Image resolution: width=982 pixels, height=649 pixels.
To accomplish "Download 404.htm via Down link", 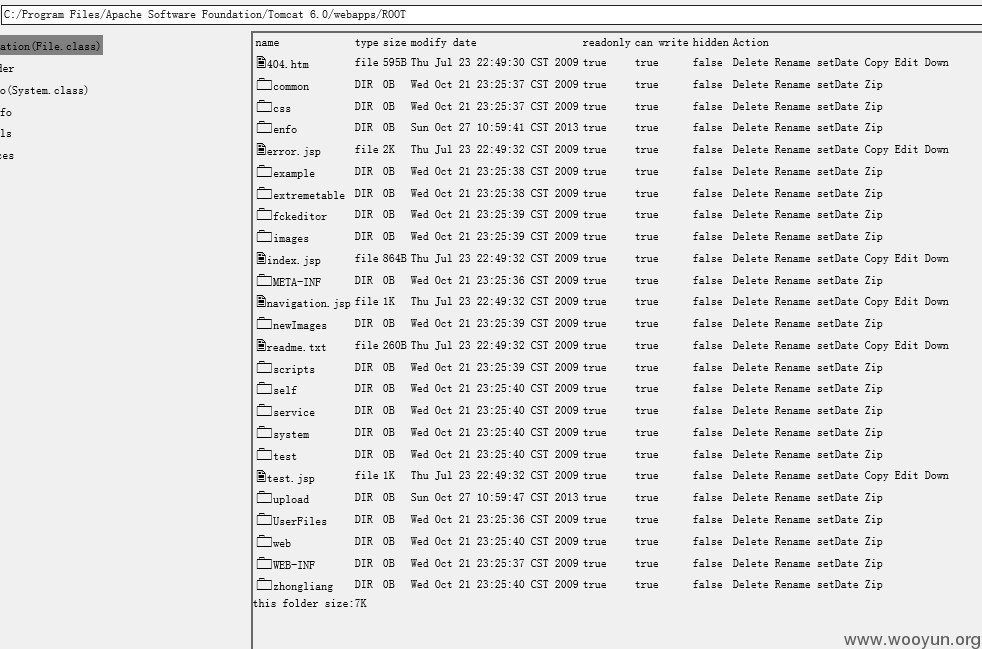I will (936, 62).
